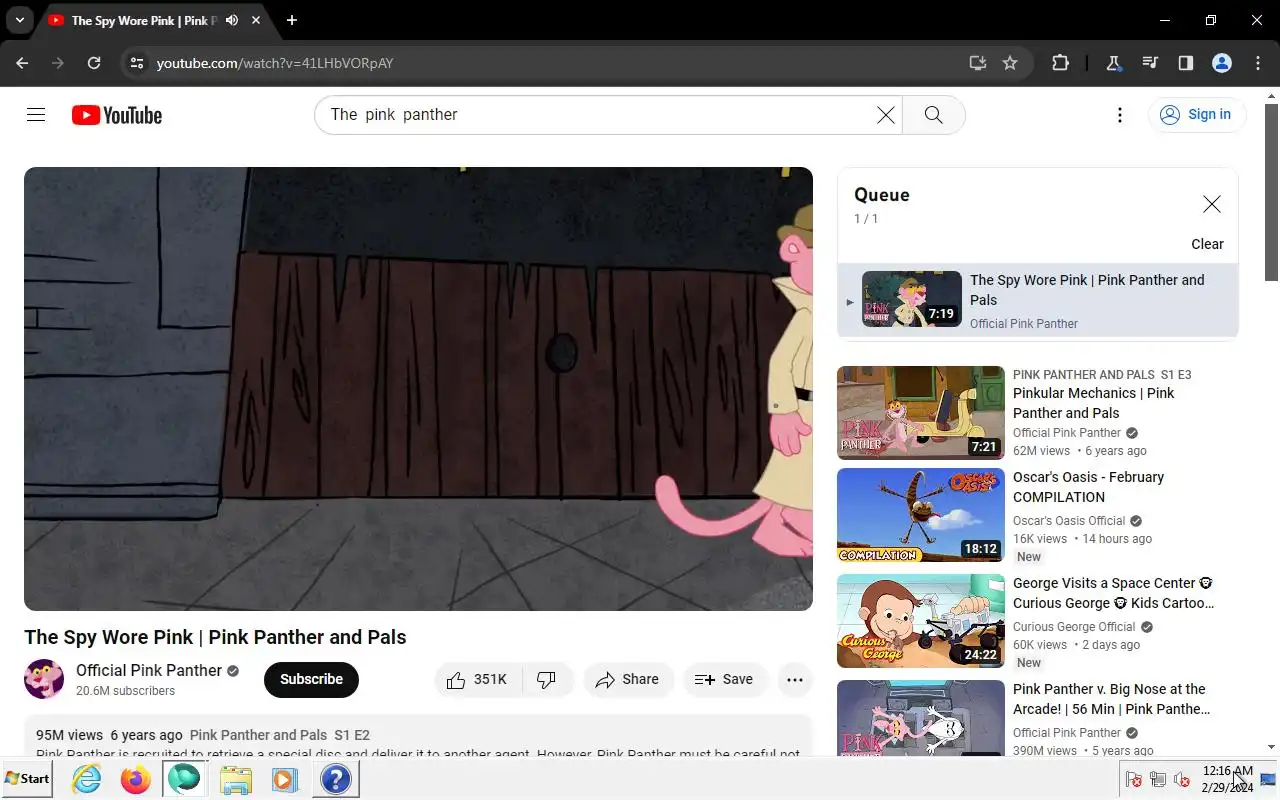The height and width of the screenshot is (800, 1280).
Task: Select queued video 'The Spy Wore Pink'
Action: 1038,300
